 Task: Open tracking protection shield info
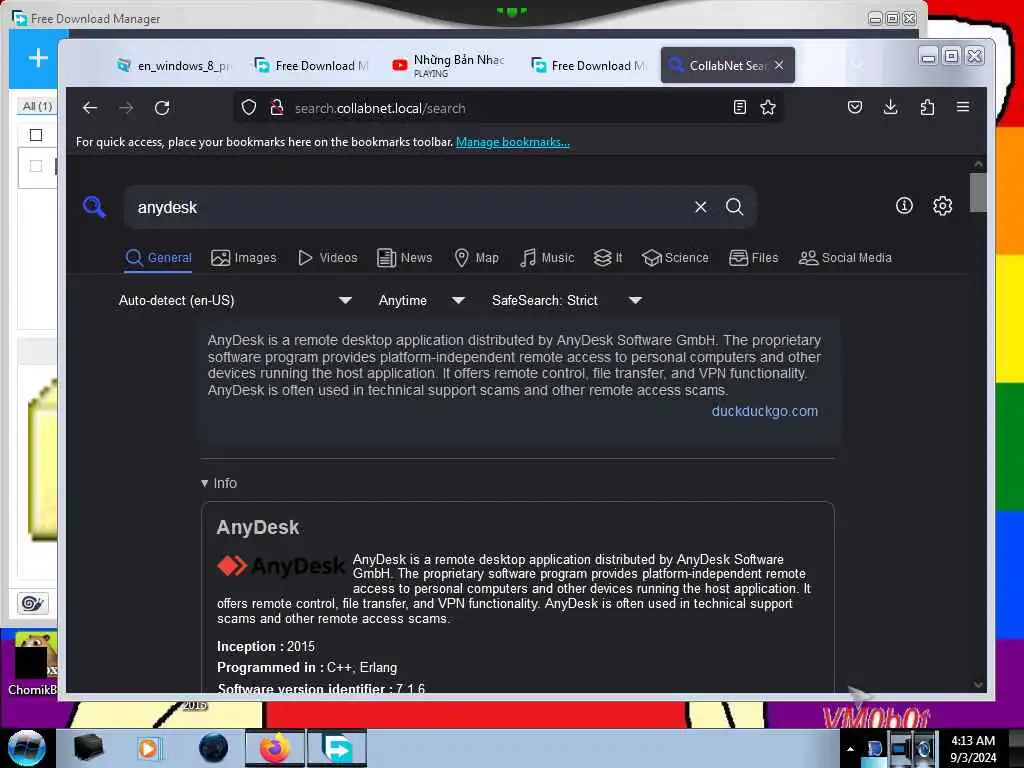point(248,108)
